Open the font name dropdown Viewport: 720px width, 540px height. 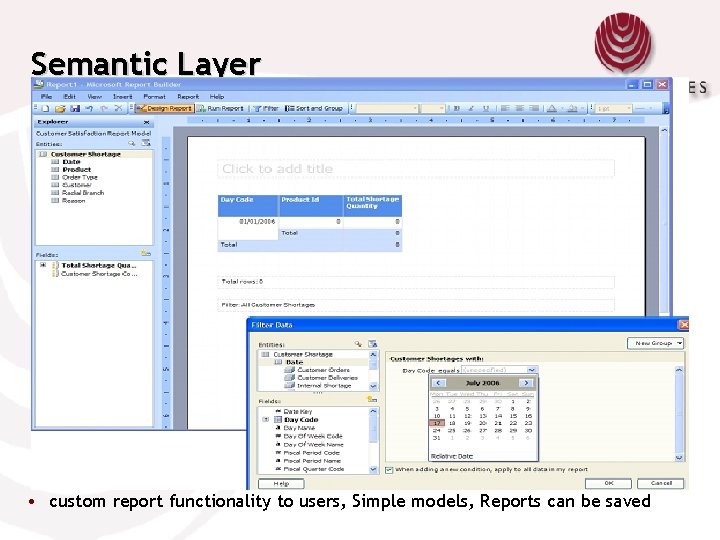tap(415, 109)
